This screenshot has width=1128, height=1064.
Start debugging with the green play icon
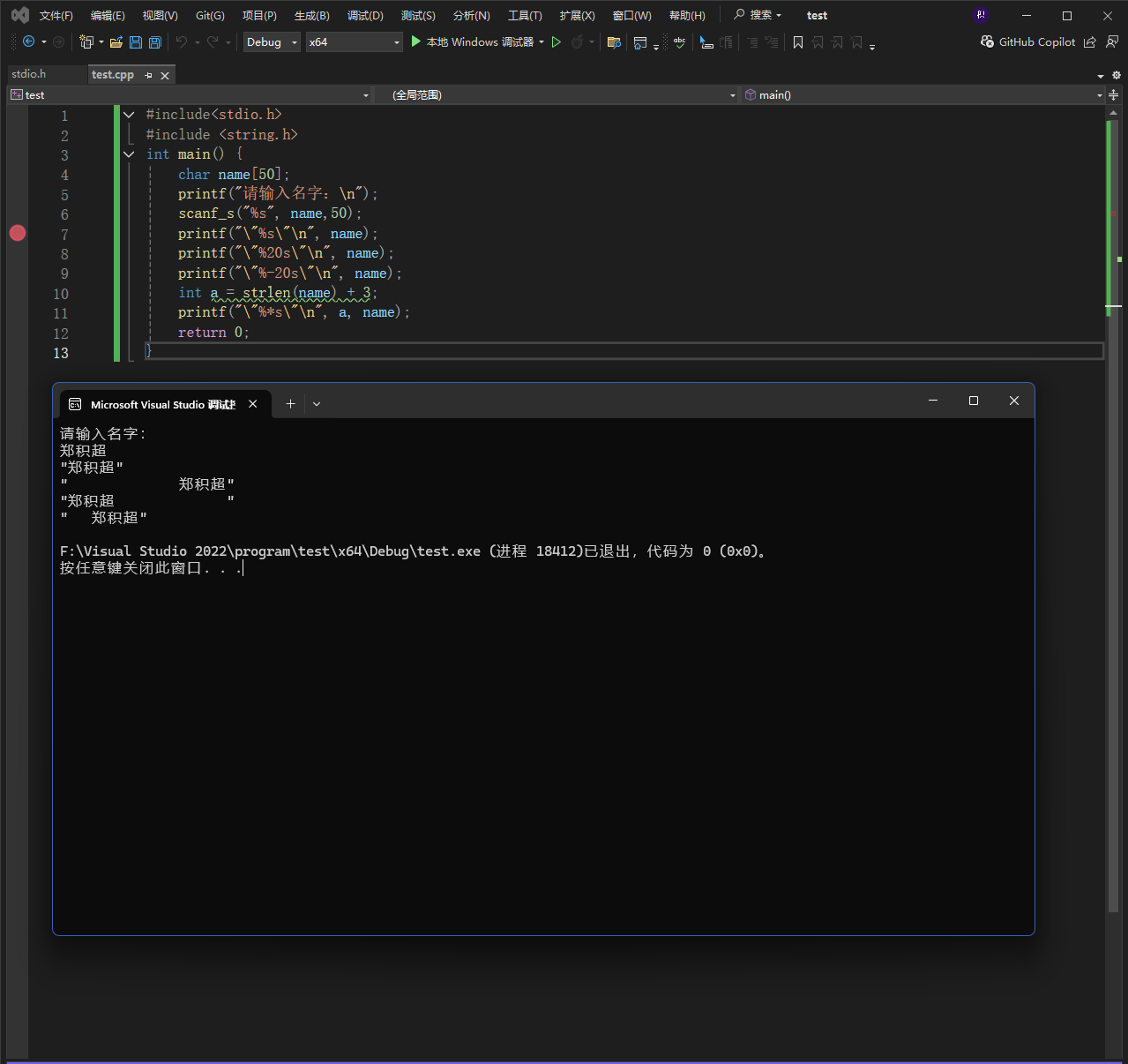[x=416, y=41]
